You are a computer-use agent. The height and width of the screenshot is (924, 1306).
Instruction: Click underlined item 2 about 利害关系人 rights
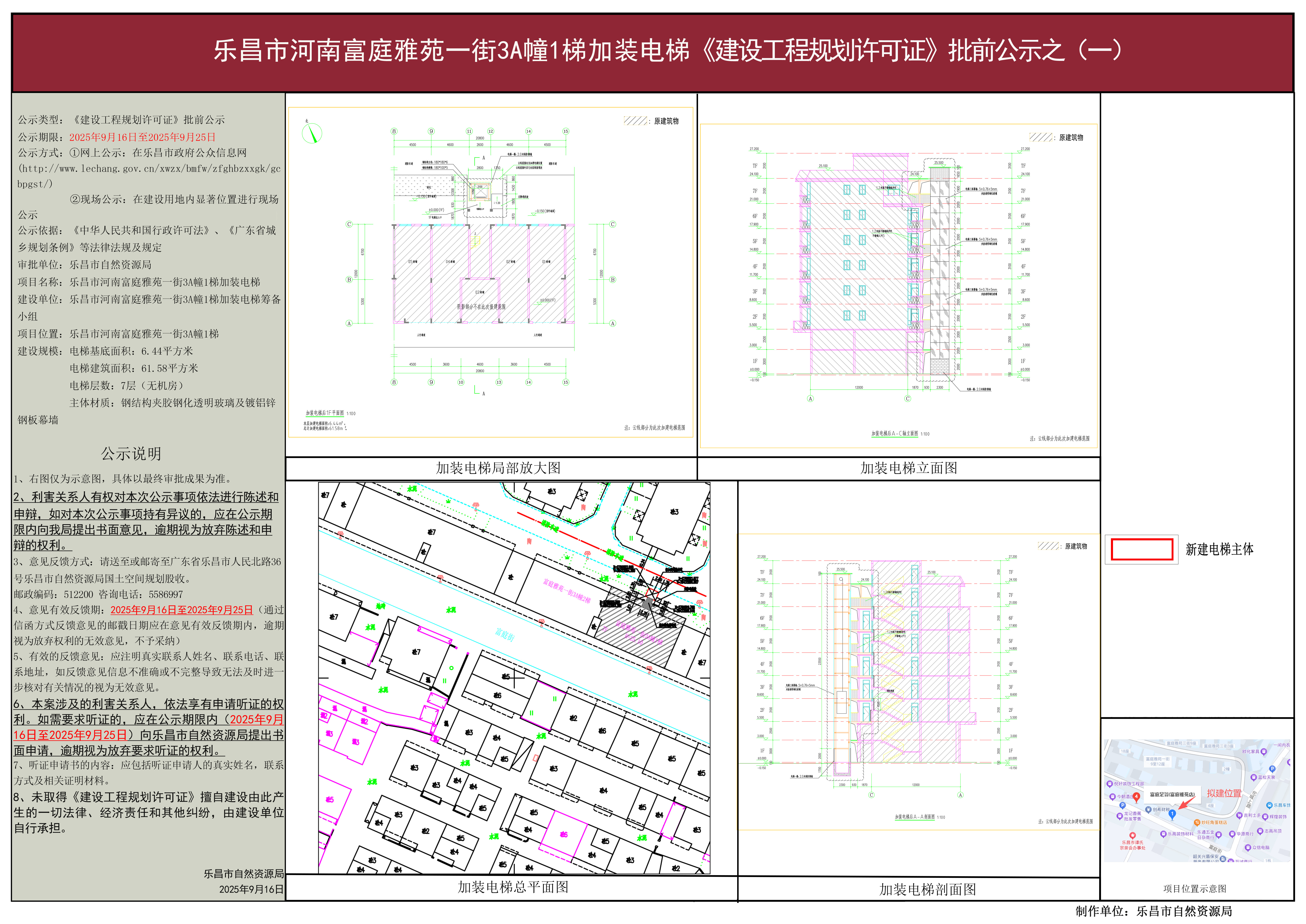[x=146, y=521]
